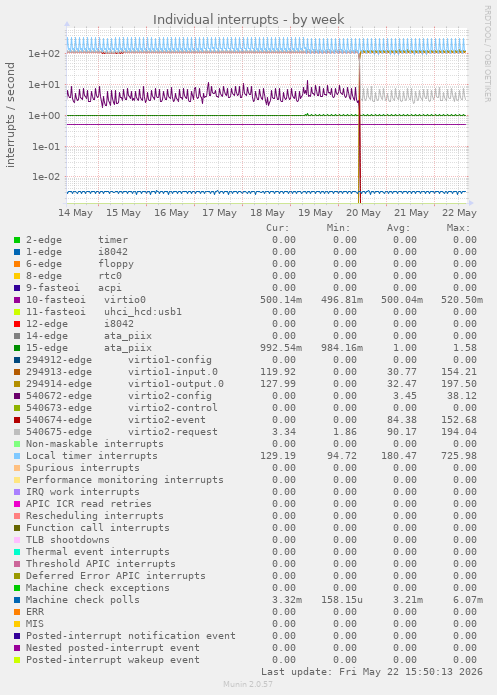Click the 1e+01 y-axis tick label
Viewport: 497px width, 695px height.
tap(44, 85)
